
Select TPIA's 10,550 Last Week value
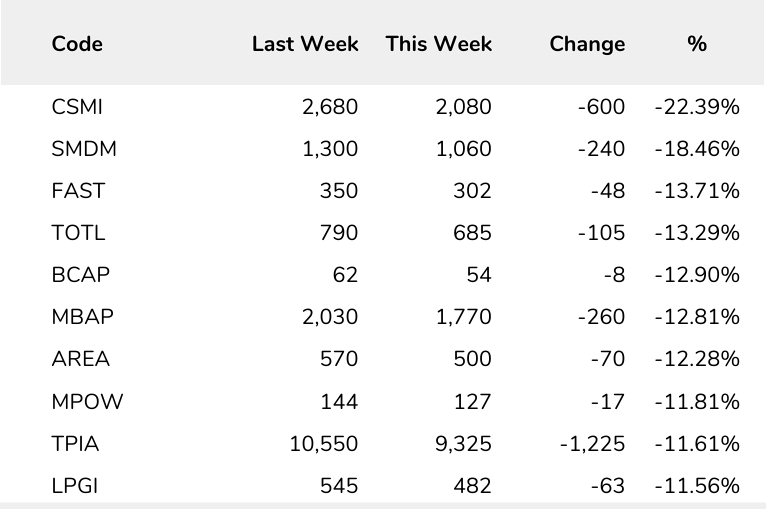pos(324,444)
